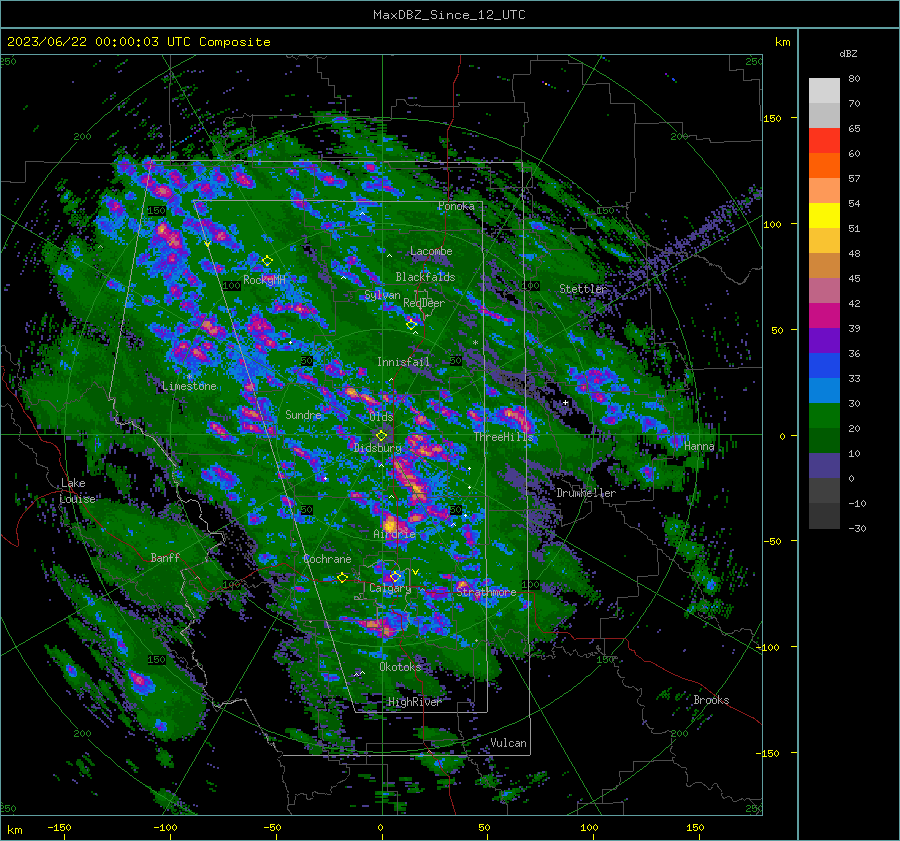Click the ThreeHills label
This screenshot has width=900, height=841.
503,437
